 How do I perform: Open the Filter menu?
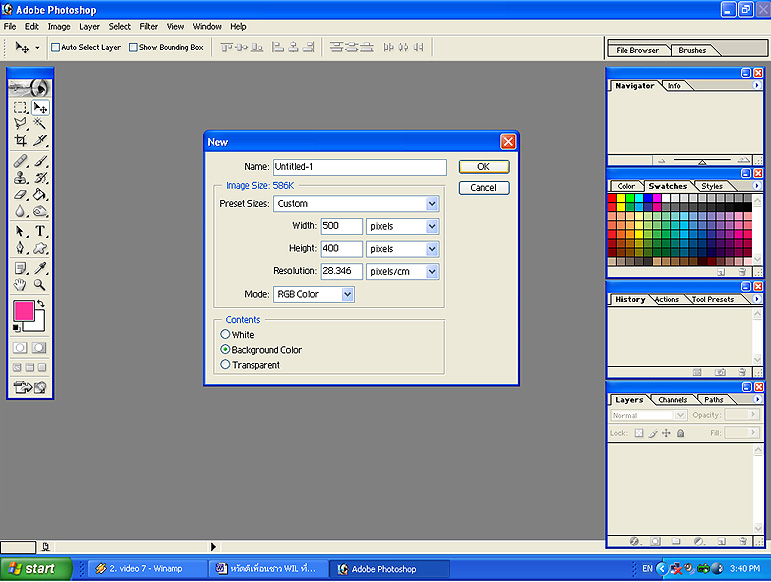[x=148, y=27]
